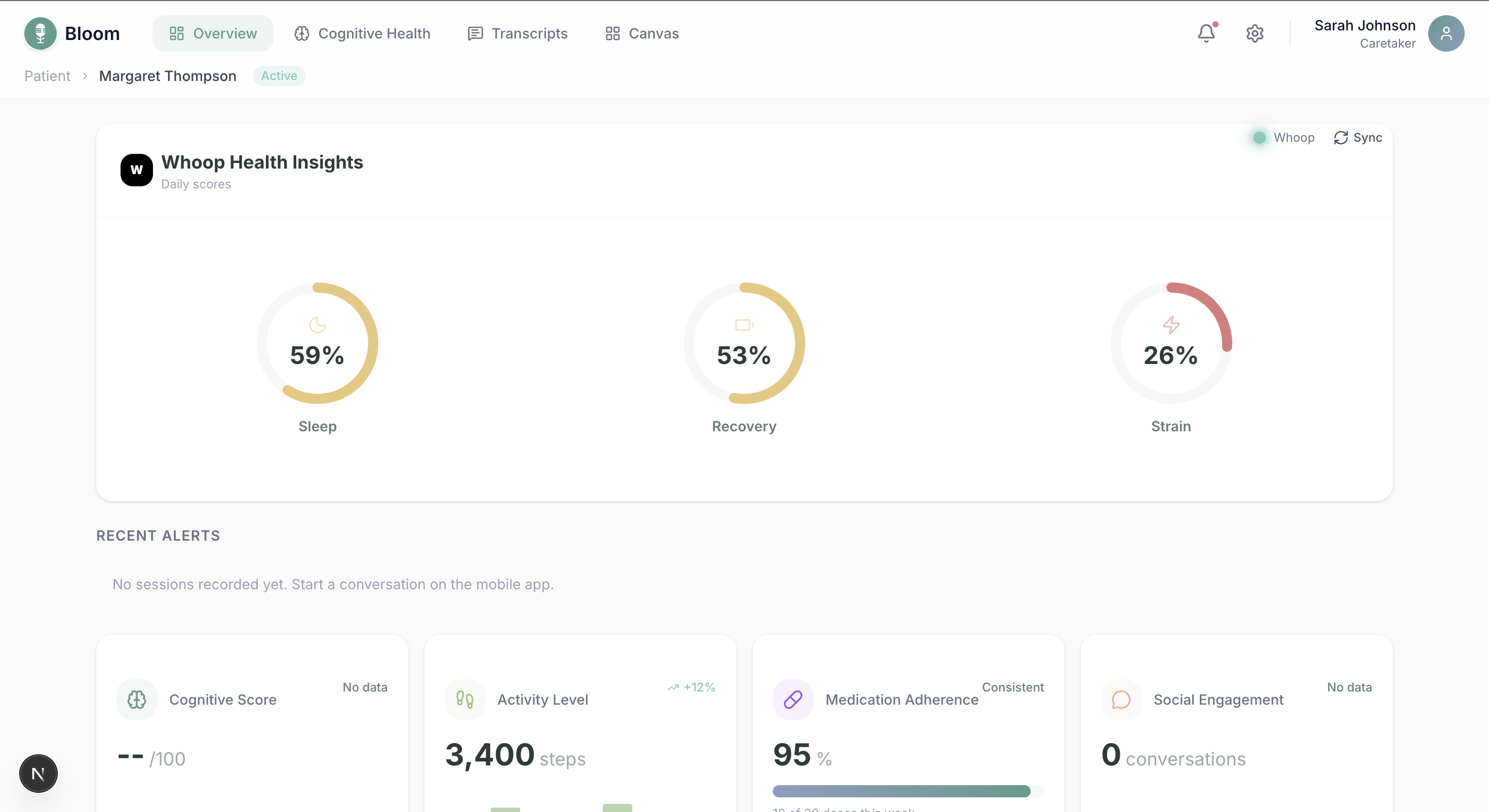1489x812 pixels.
Task: Click the breadcrumb chevron after Patient
Action: pos(85,76)
